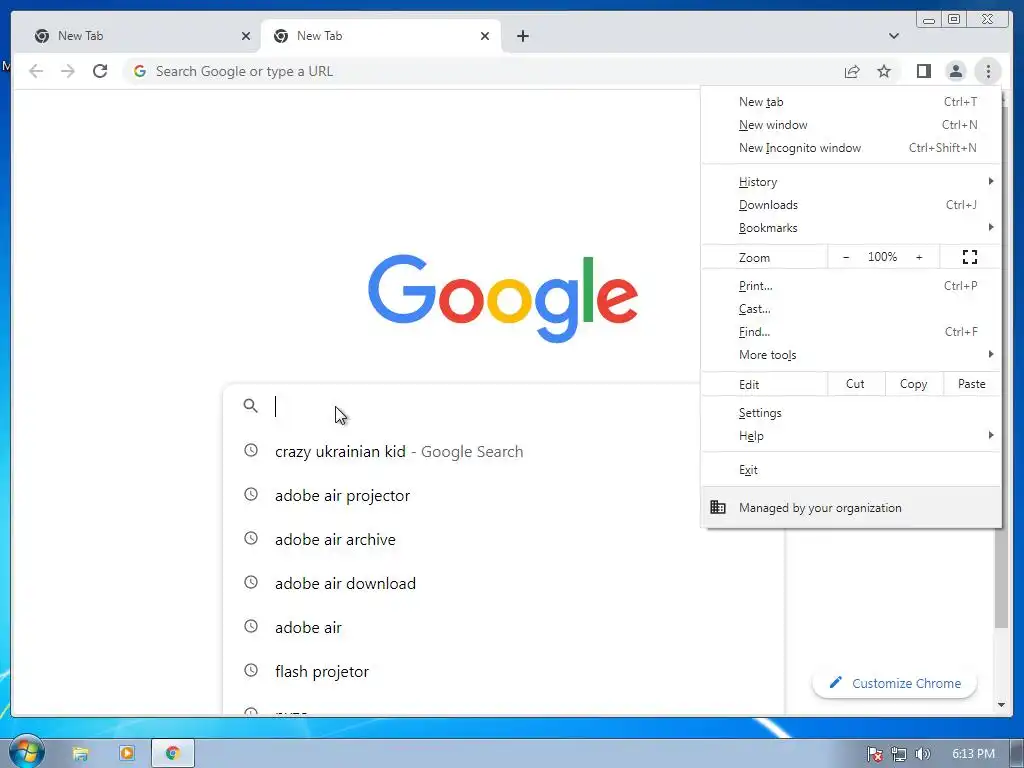Expand the Help submenu
This screenshot has width=1024, height=768.
(x=851, y=436)
